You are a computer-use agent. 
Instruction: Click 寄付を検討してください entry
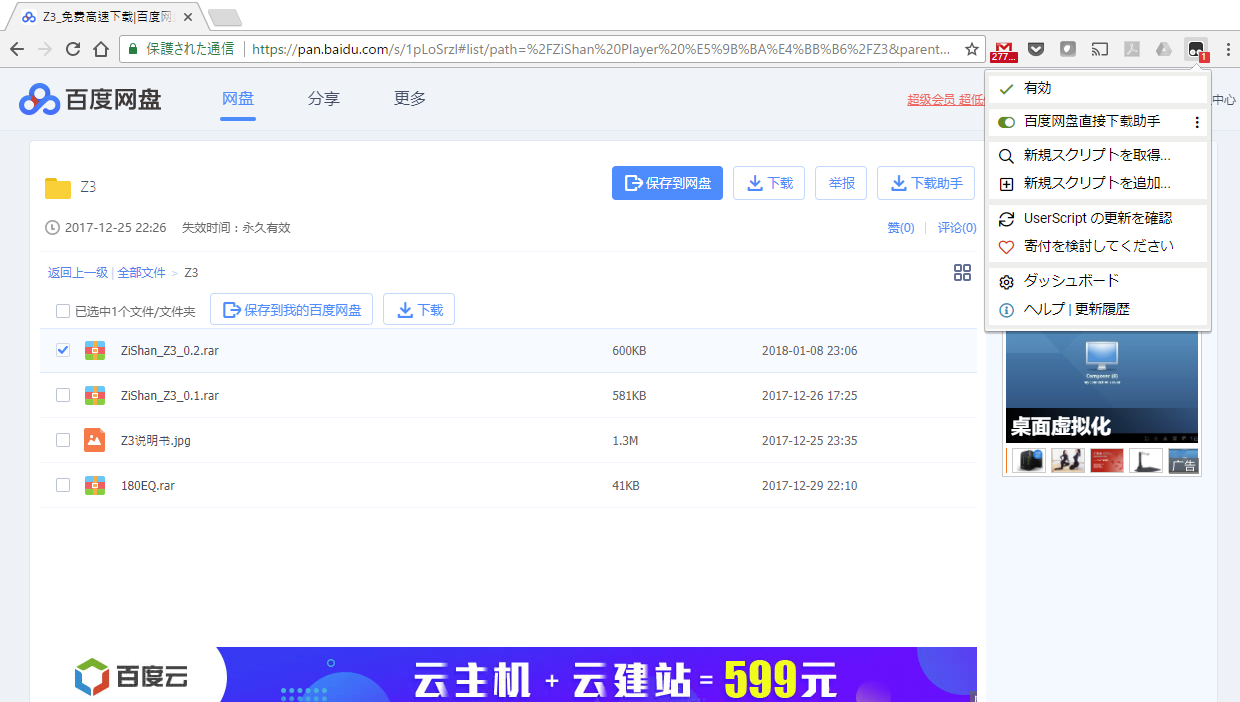point(1097,246)
